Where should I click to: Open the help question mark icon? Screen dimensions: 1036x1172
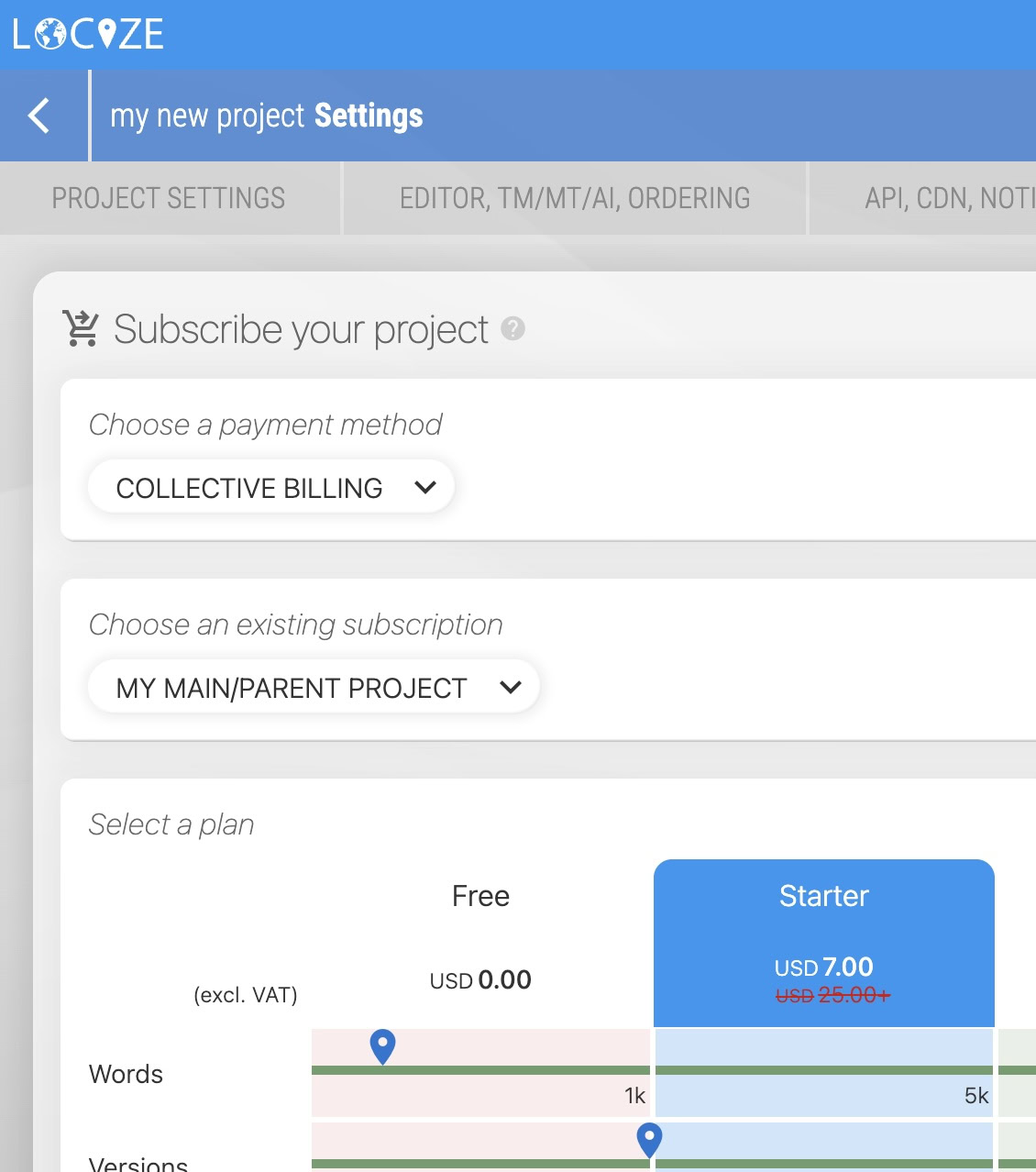pos(513,328)
